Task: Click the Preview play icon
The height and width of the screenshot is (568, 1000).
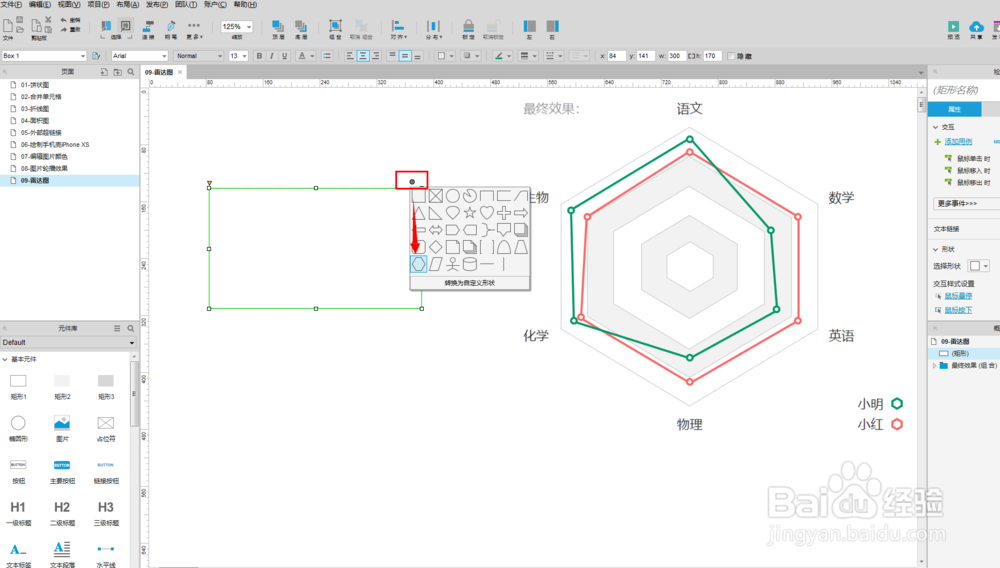Action: point(953,29)
